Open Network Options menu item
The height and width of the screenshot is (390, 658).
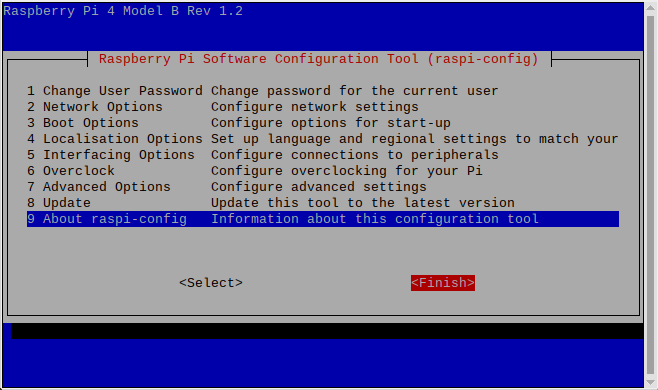click(323, 107)
